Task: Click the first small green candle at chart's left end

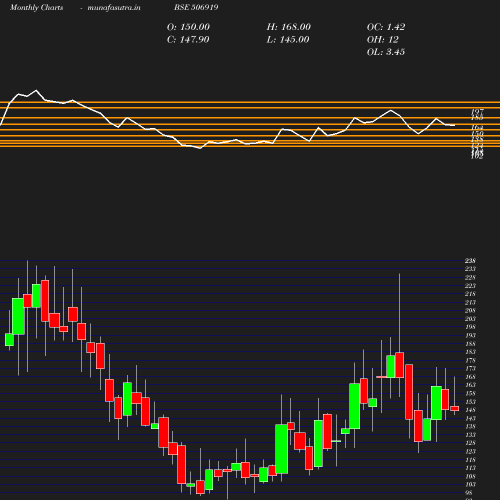Action: (9, 340)
